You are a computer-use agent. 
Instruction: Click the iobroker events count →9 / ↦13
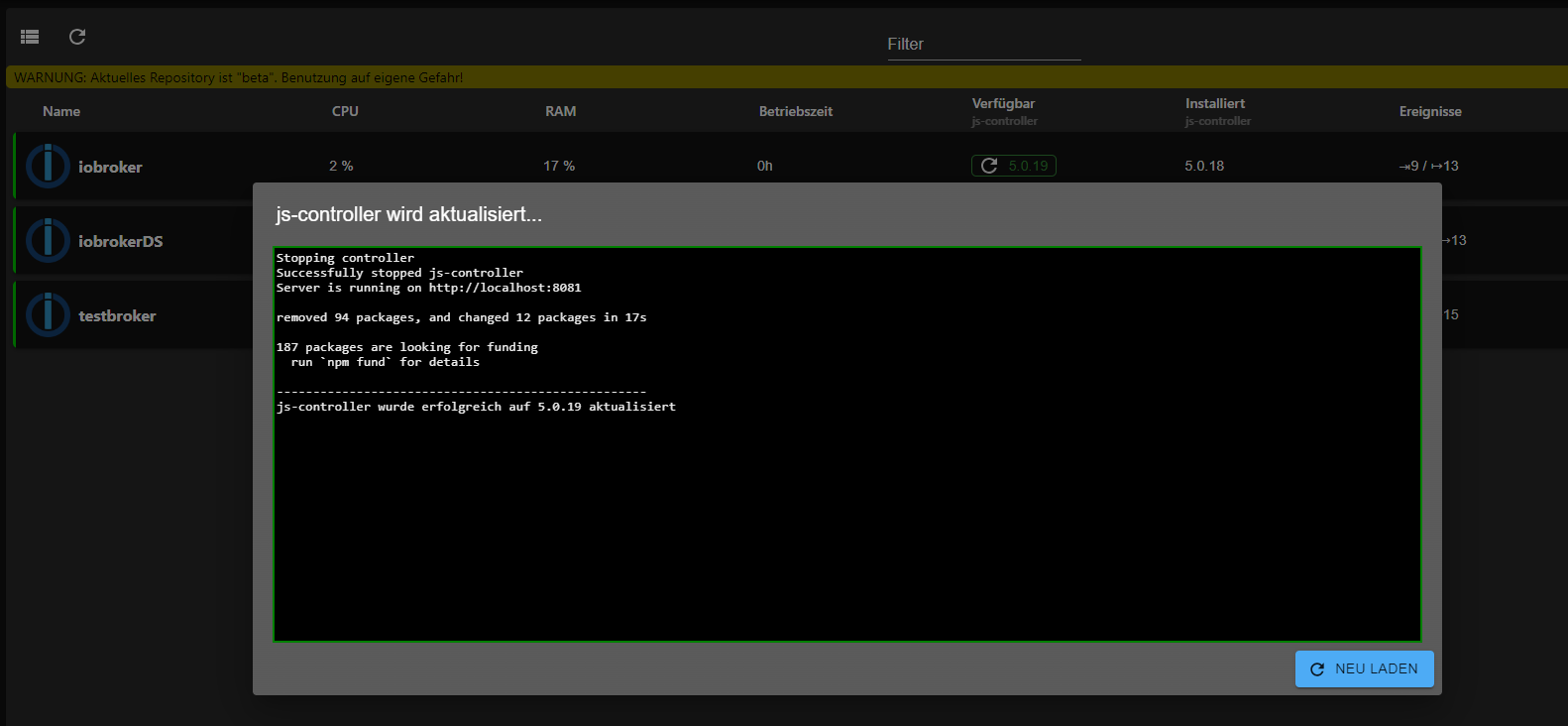(x=1428, y=166)
